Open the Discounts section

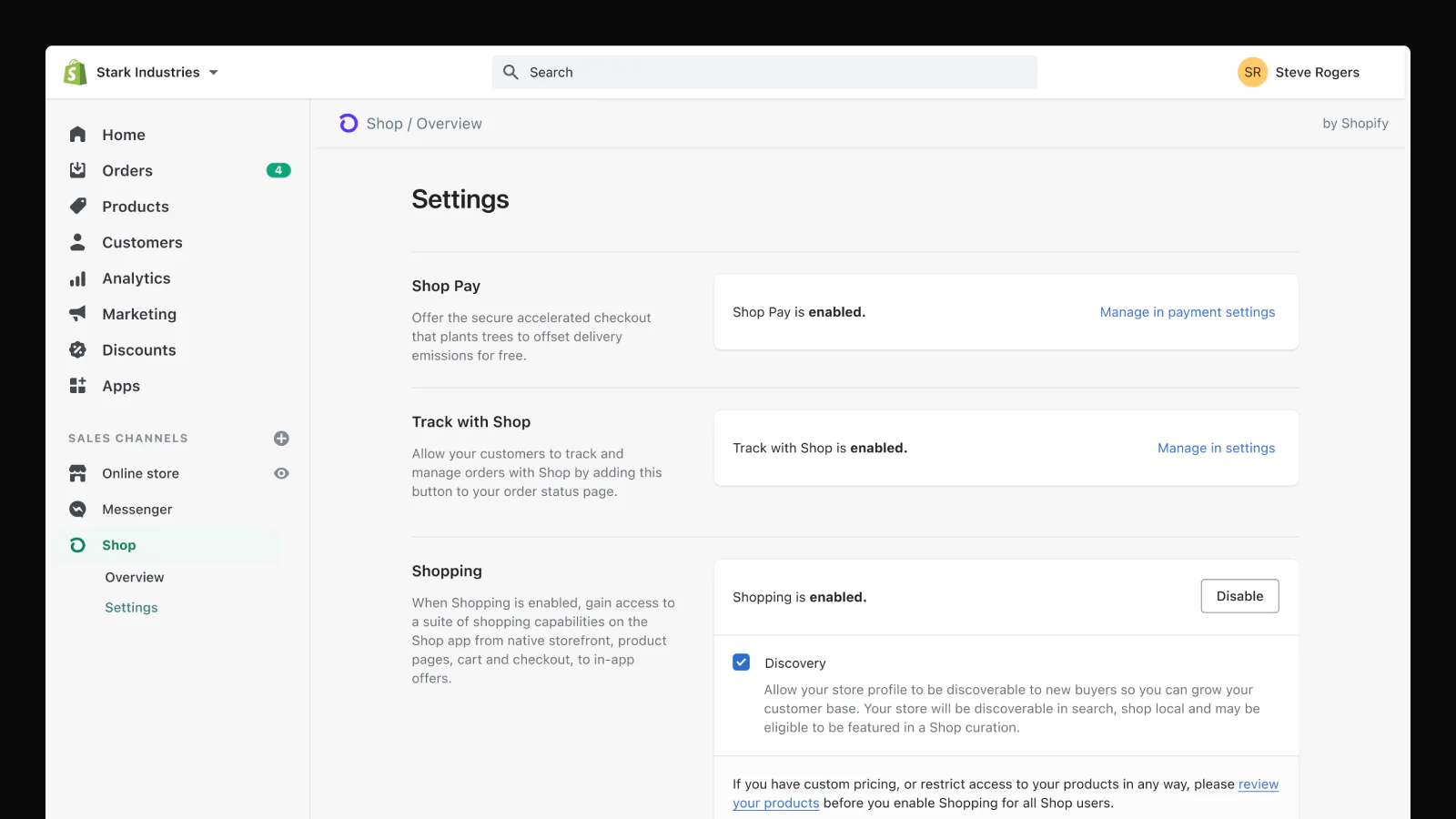pyautogui.click(x=139, y=350)
